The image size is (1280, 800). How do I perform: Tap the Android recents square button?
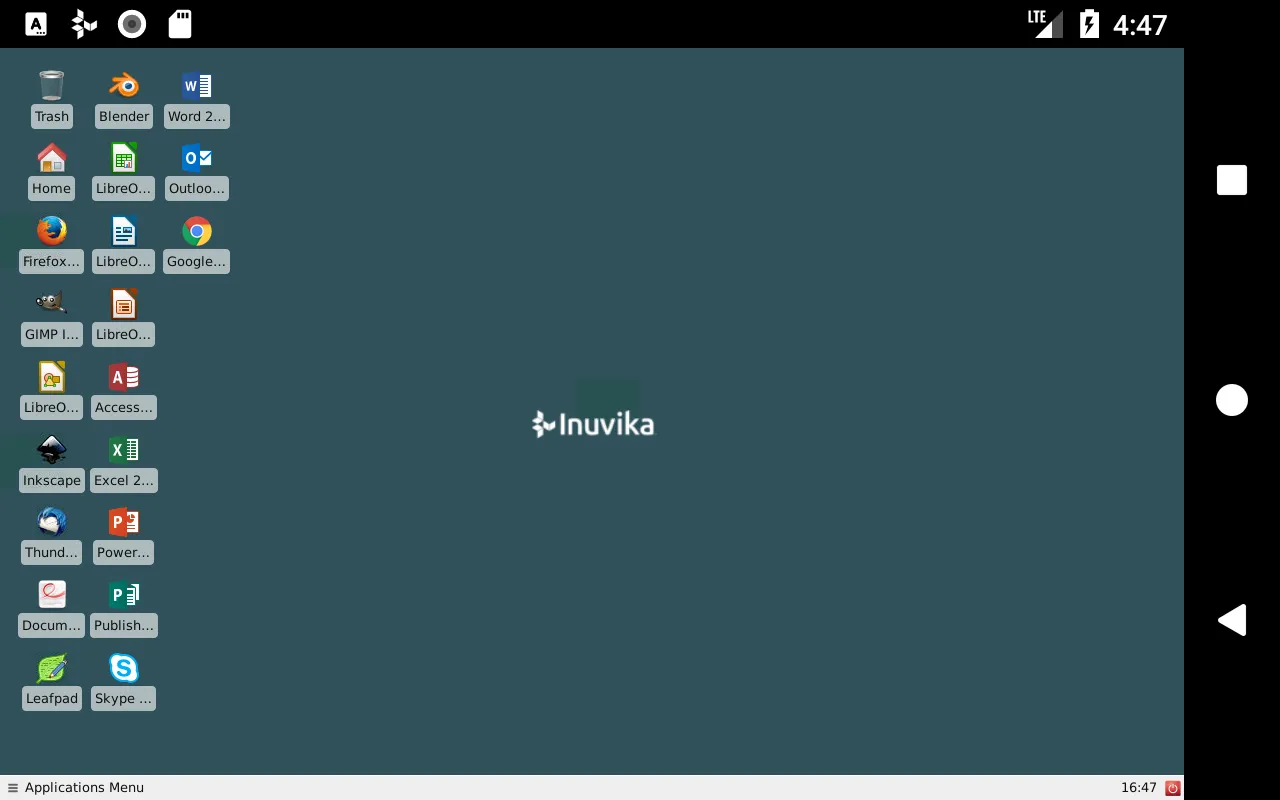[x=1232, y=180]
